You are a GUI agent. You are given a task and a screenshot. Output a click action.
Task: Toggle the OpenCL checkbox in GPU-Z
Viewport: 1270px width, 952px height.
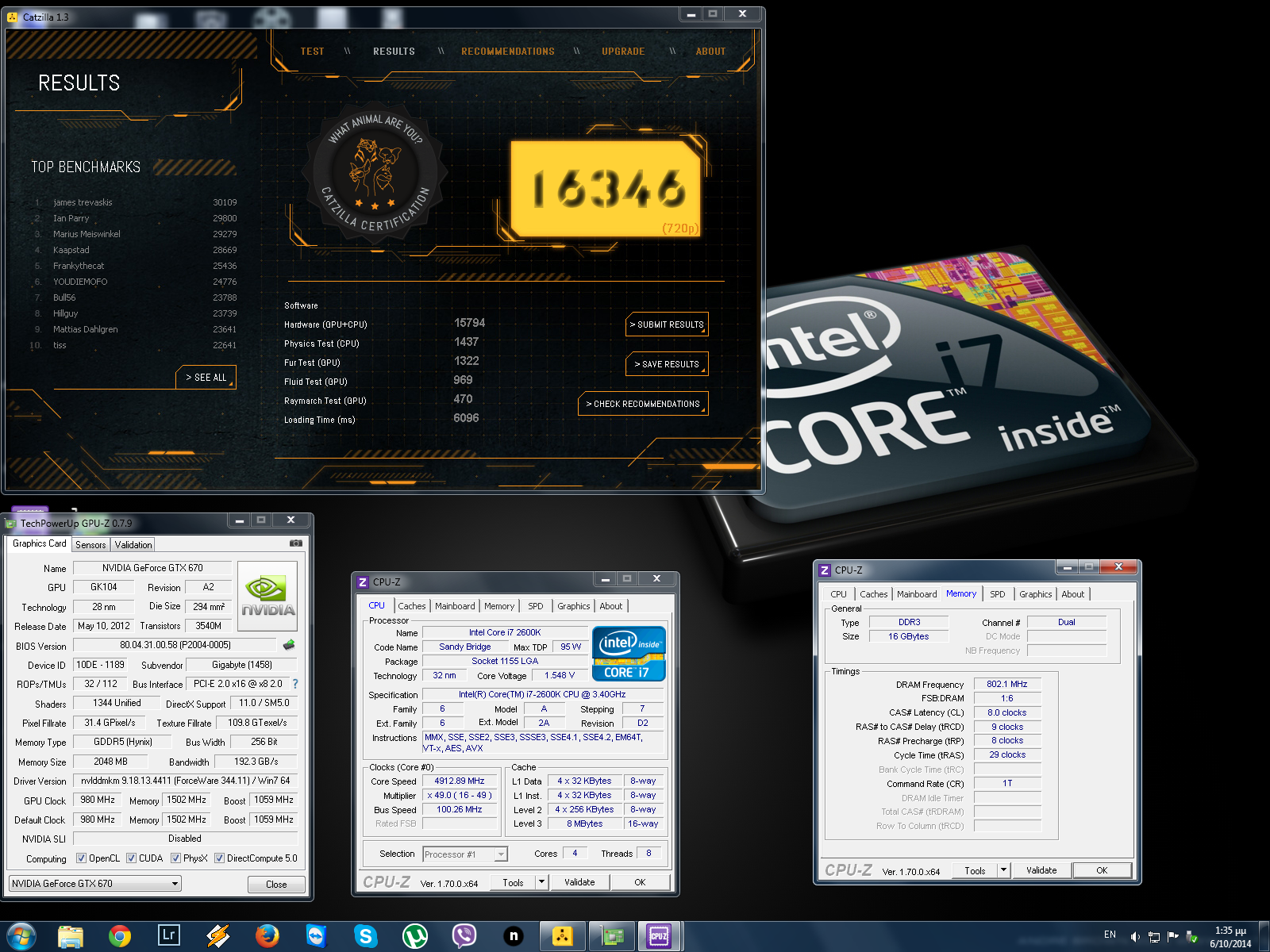81,858
